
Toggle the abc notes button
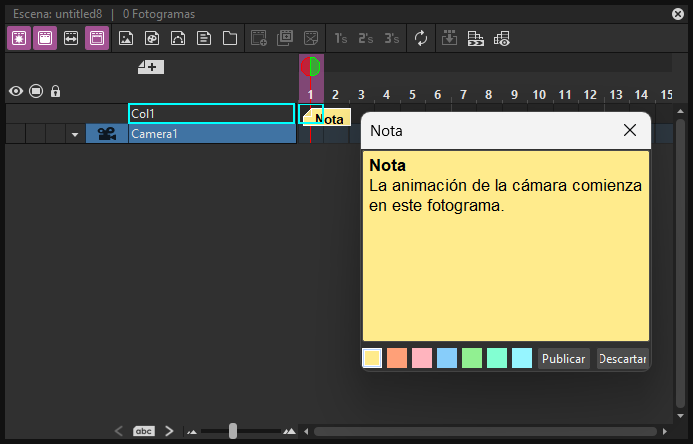coord(144,431)
